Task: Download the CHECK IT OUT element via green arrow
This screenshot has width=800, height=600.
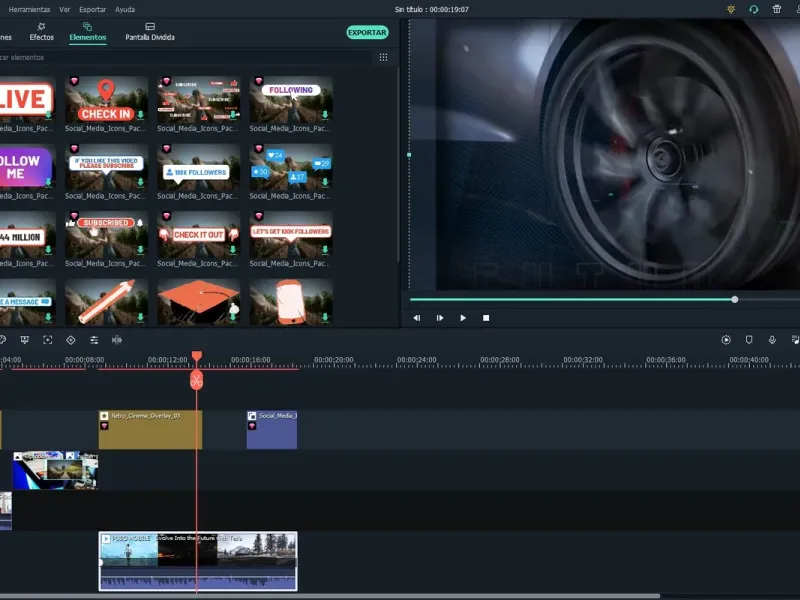Action: 233,250
